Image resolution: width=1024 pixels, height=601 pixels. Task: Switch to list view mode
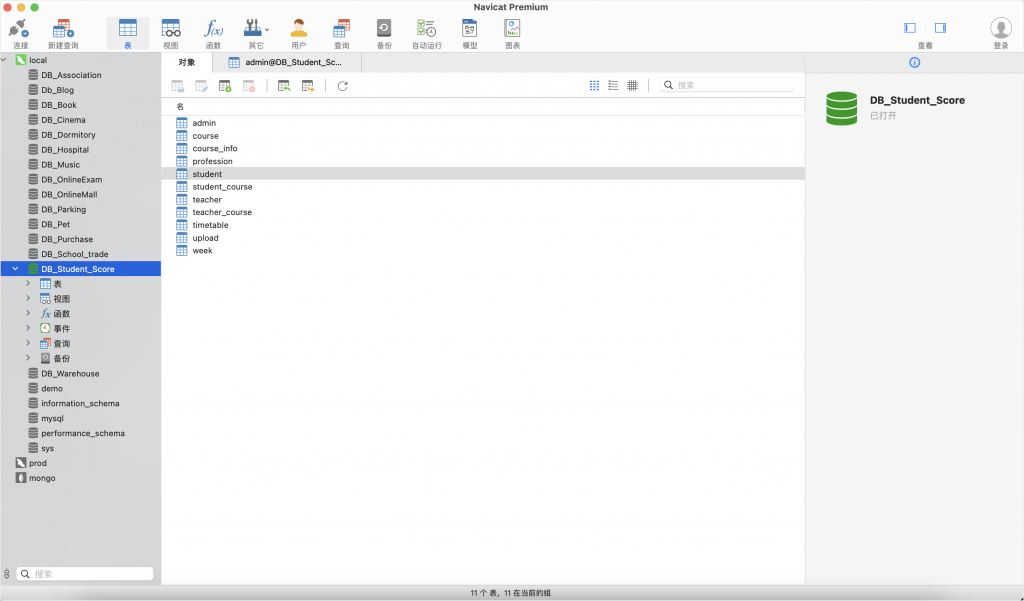coord(613,86)
